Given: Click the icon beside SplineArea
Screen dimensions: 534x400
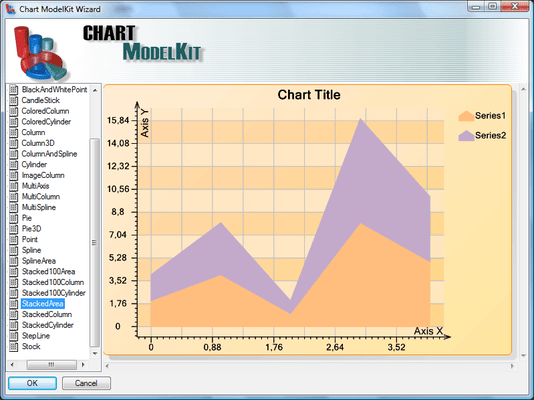Looking at the screenshot, I should coord(14,261).
